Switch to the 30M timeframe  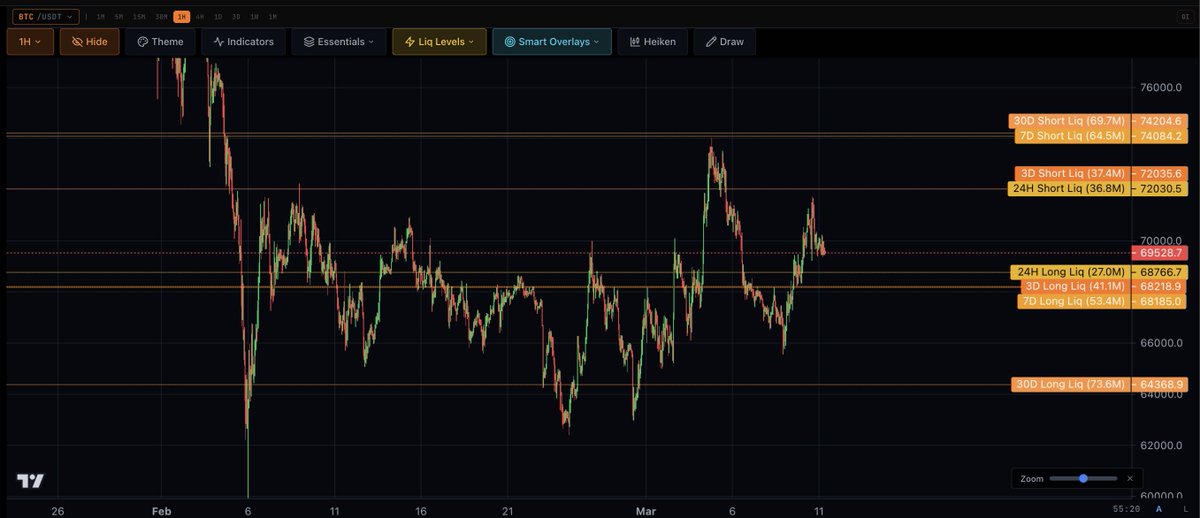click(161, 17)
